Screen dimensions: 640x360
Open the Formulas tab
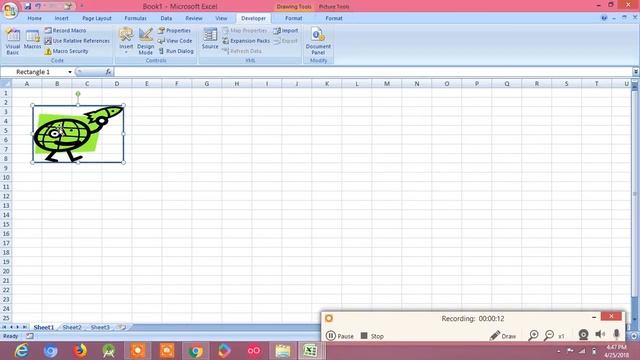point(136,18)
